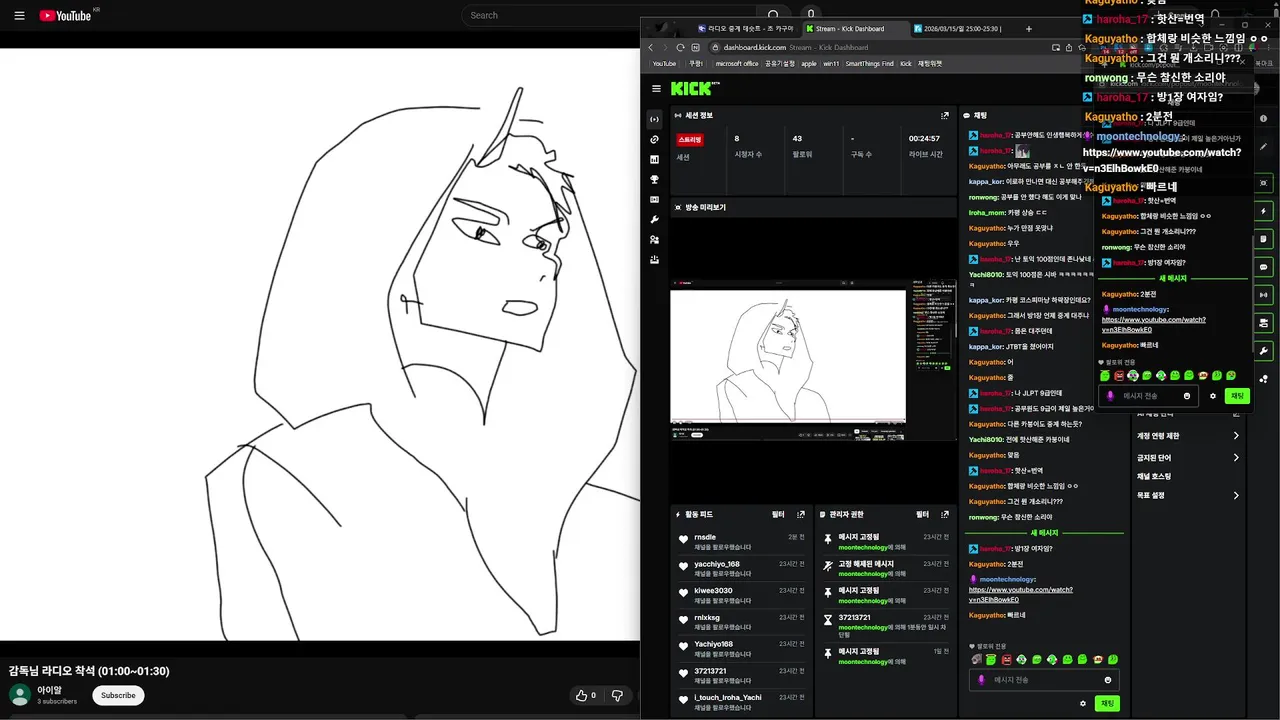Image resolution: width=1280 pixels, height=720 pixels.
Task: Open the YouTube link in popout chat
Action: tap(1153, 324)
